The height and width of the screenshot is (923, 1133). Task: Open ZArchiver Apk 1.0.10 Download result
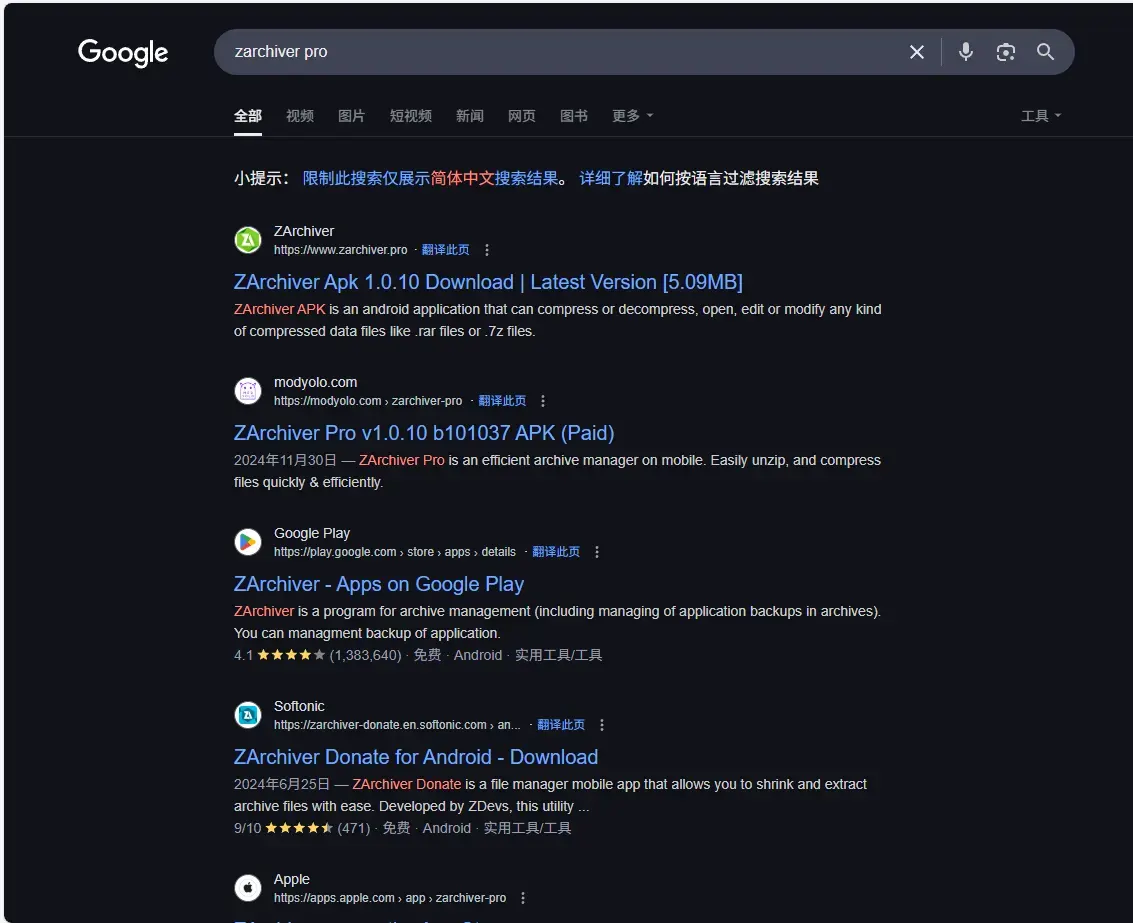pyautogui.click(x=488, y=282)
